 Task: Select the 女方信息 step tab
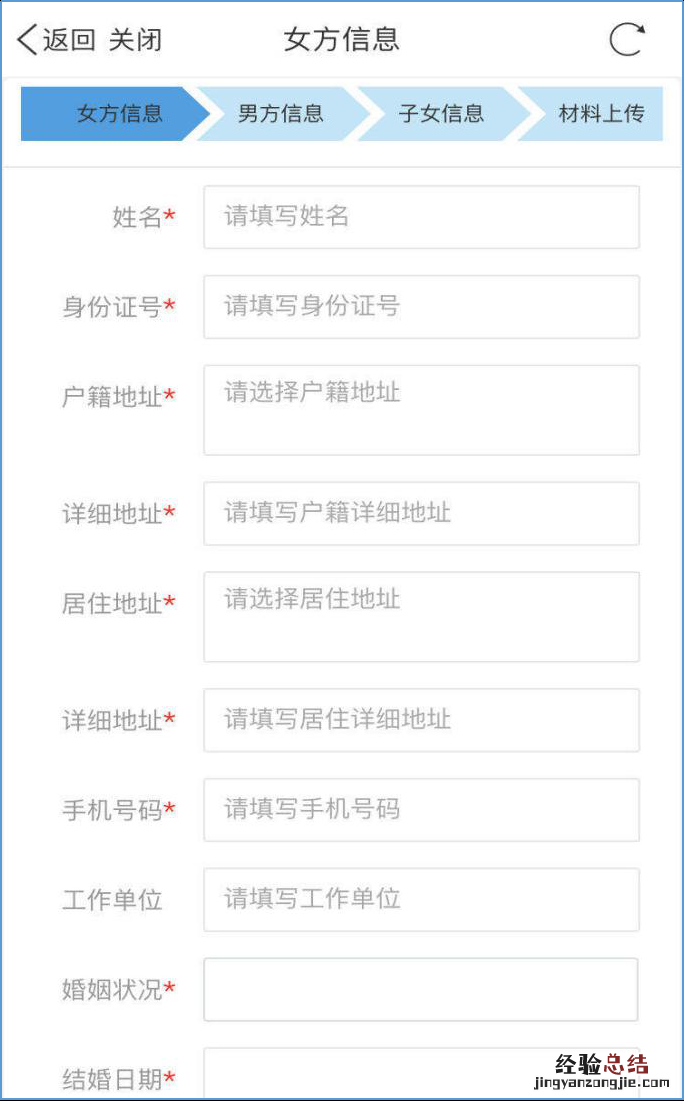tap(118, 113)
